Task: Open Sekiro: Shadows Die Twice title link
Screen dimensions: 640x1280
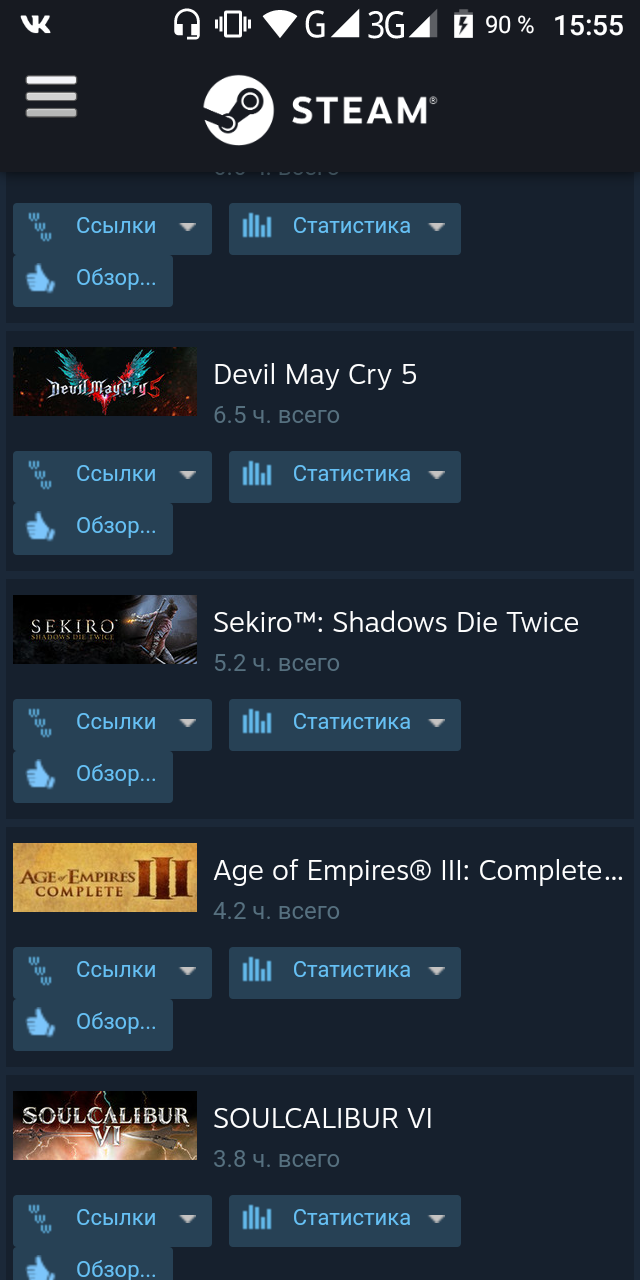Action: point(396,622)
